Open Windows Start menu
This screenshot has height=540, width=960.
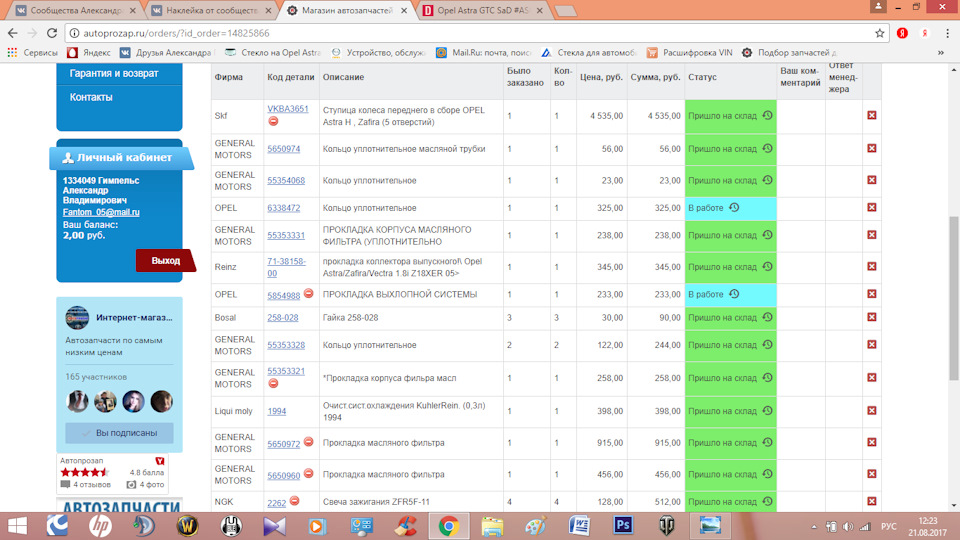(x=17, y=526)
